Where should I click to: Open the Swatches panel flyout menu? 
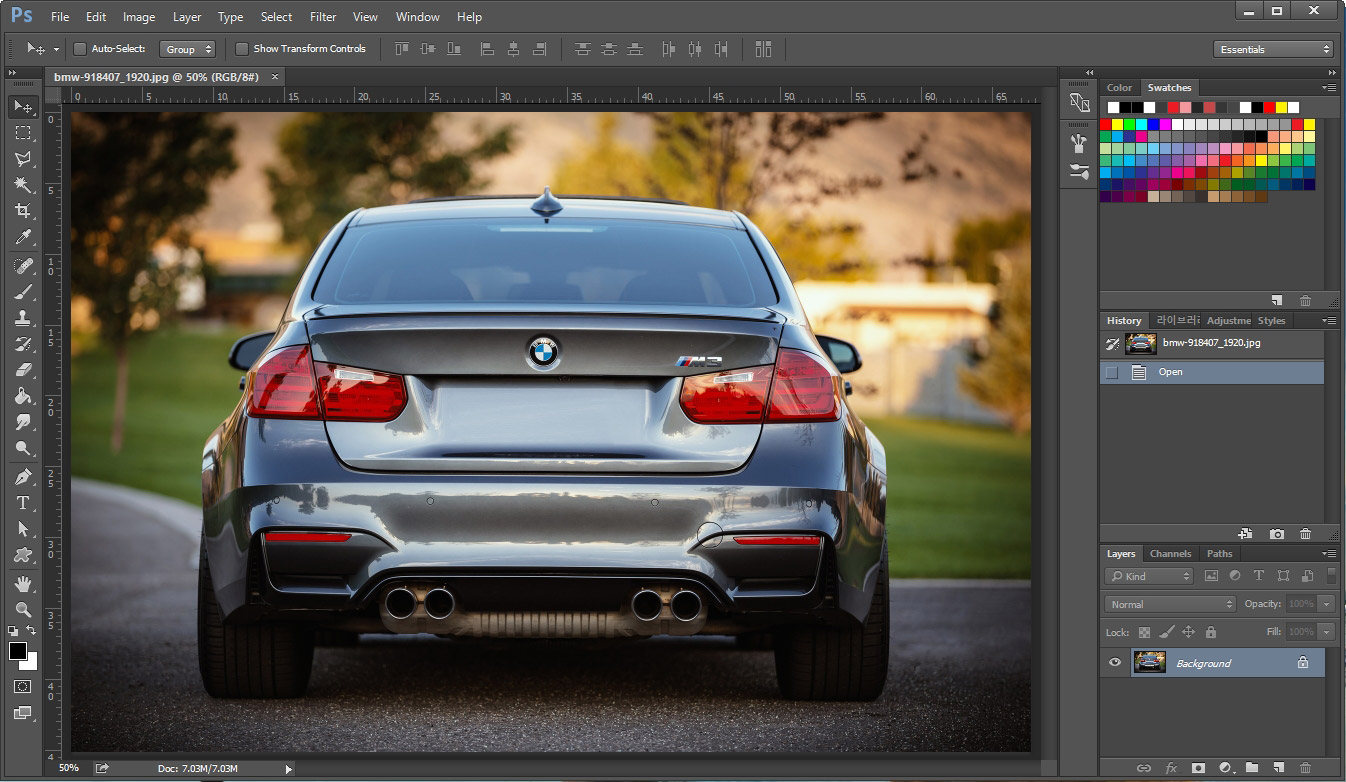(1329, 88)
